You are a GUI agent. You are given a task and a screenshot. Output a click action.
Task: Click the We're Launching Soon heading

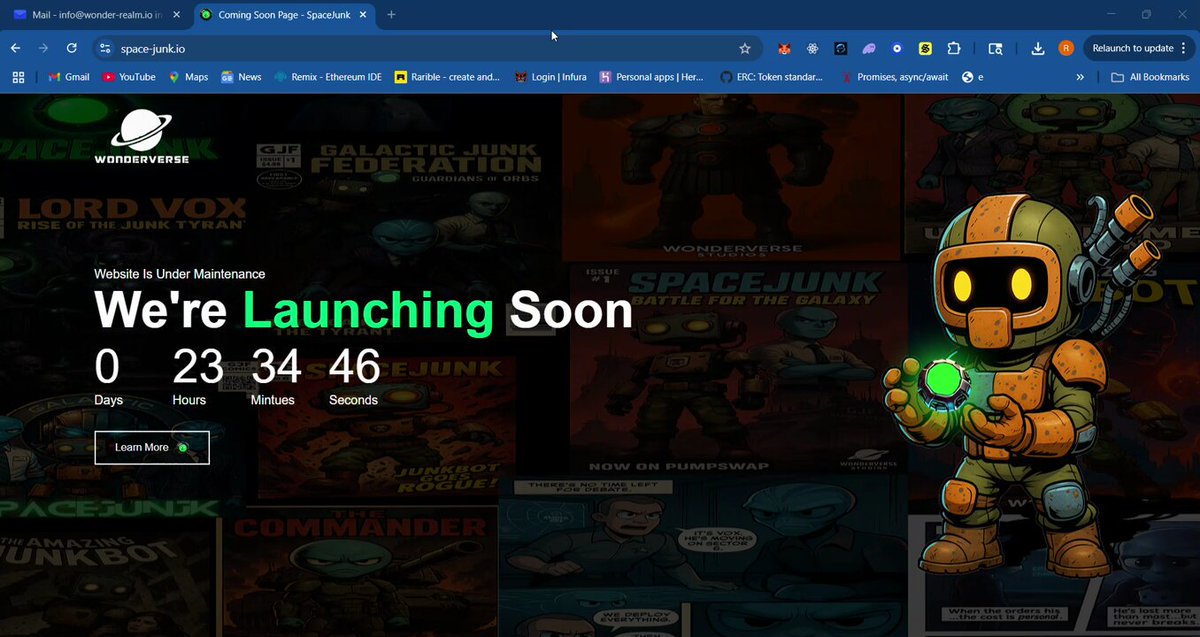click(364, 310)
